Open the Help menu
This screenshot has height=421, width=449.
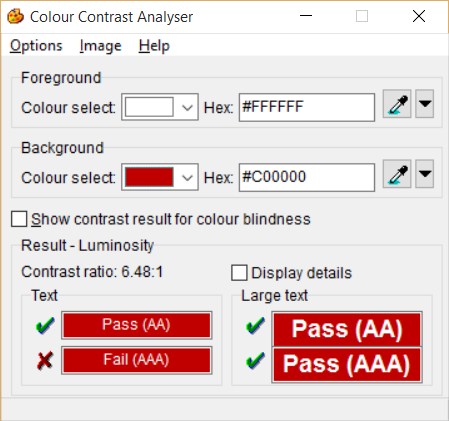pos(154,46)
